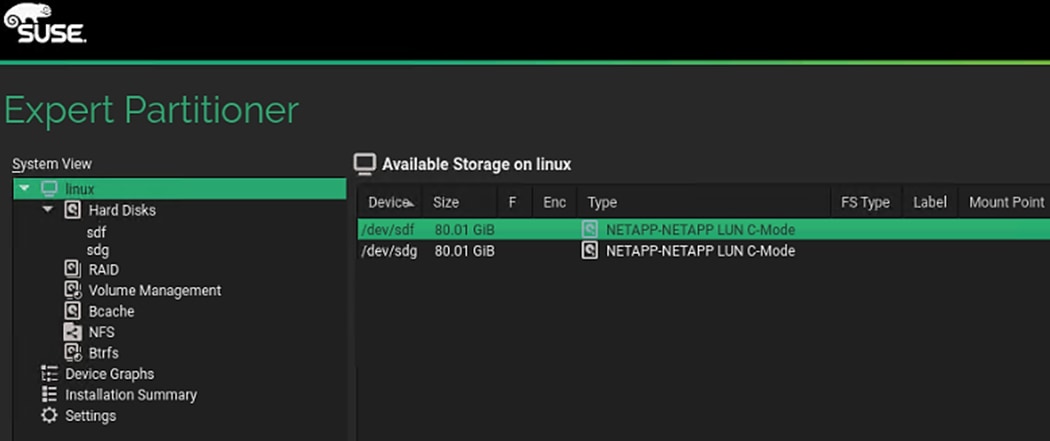Click the Device Graphs icon
Viewport: 1050px width, 441px height.
tap(49, 374)
